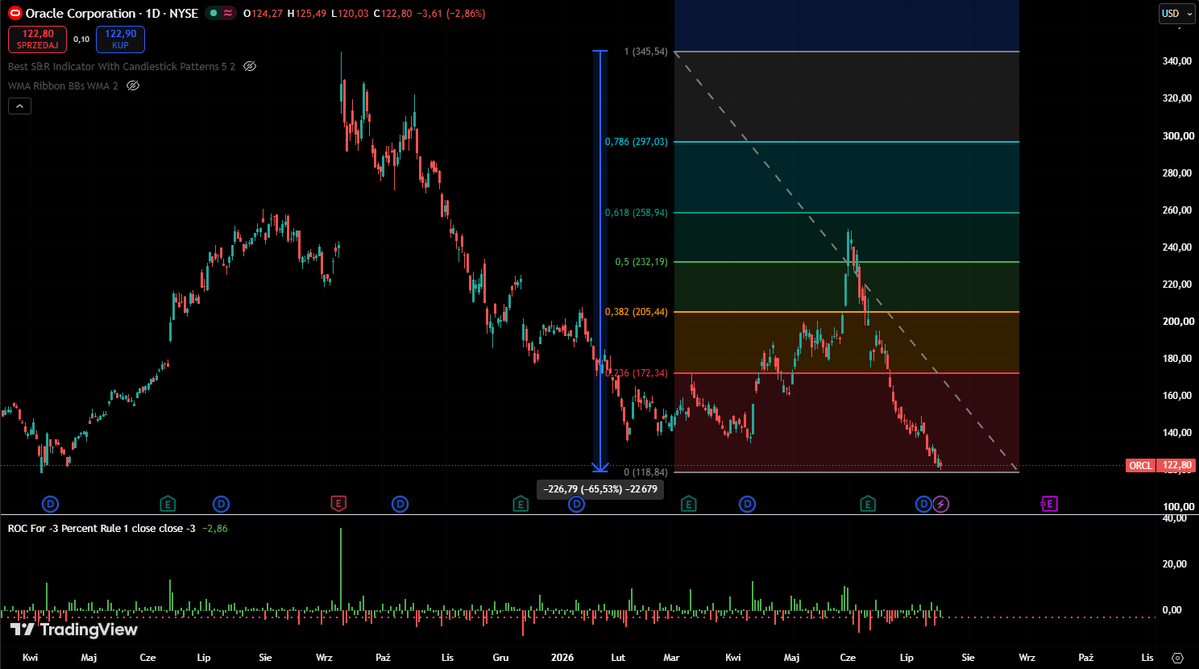Open the USD currency dropdown
1199x669 pixels.
click(x=1176, y=13)
